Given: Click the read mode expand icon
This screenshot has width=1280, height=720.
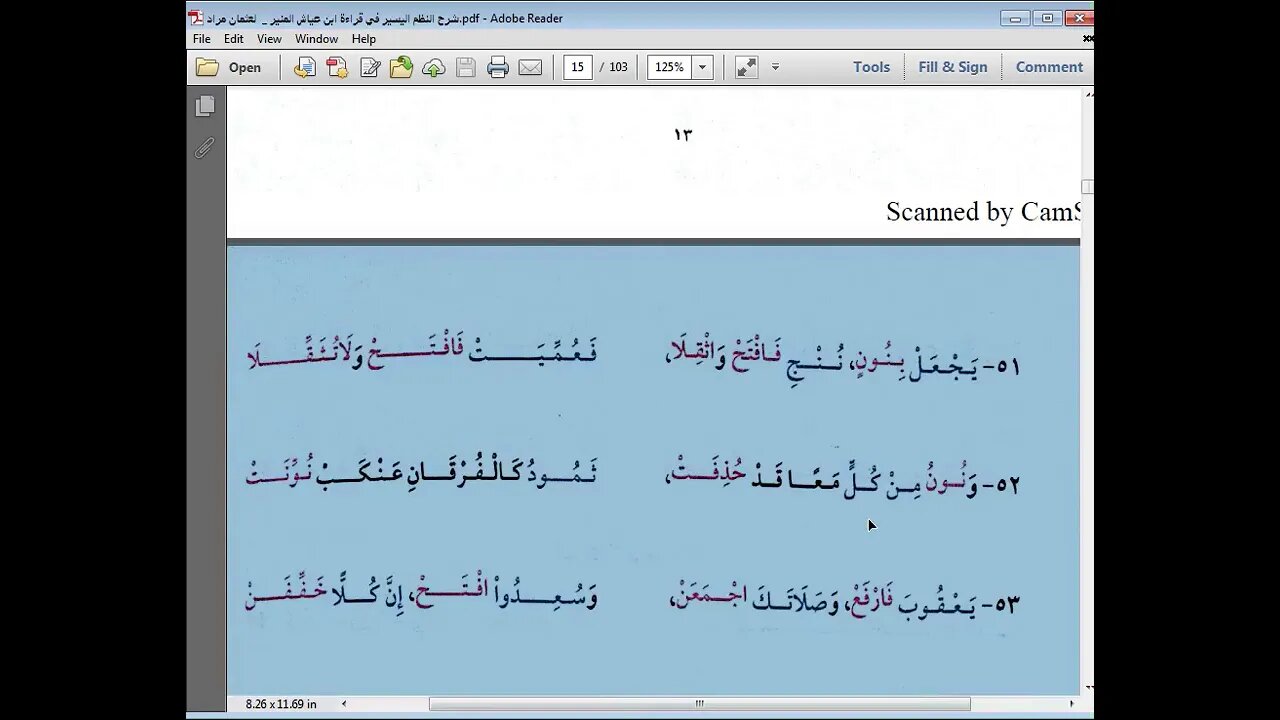Looking at the screenshot, I should pyautogui.click(x=746, y=67).
